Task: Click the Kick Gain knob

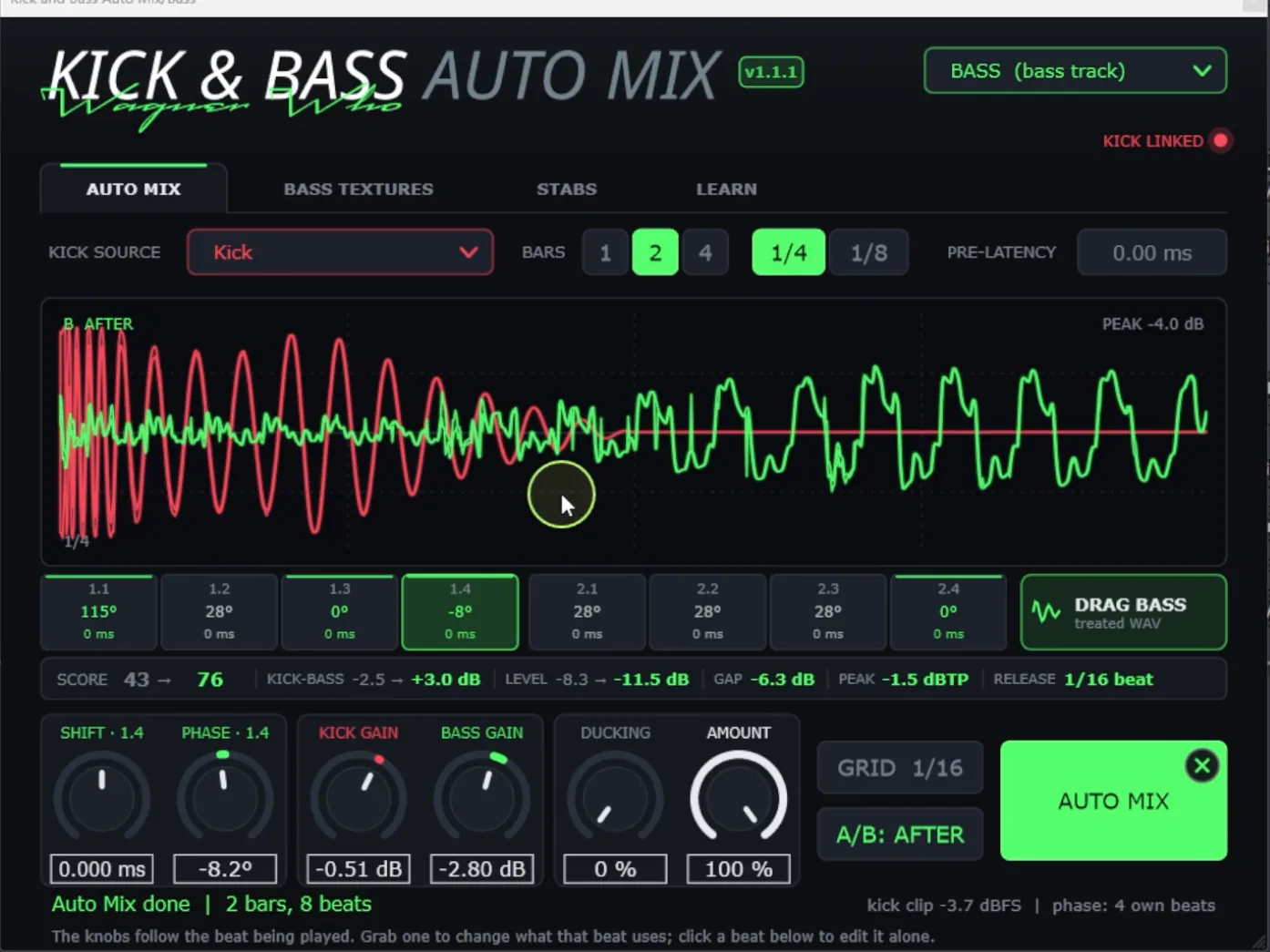Action: tap(359, 799)
